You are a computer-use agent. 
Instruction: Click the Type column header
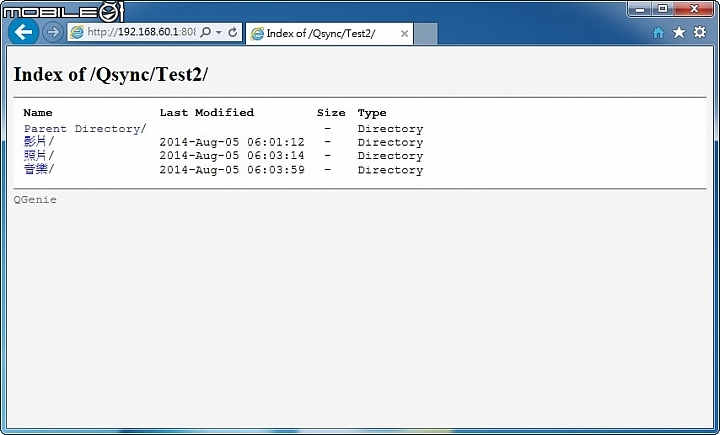pyautogui.click(x=372, y=113)
